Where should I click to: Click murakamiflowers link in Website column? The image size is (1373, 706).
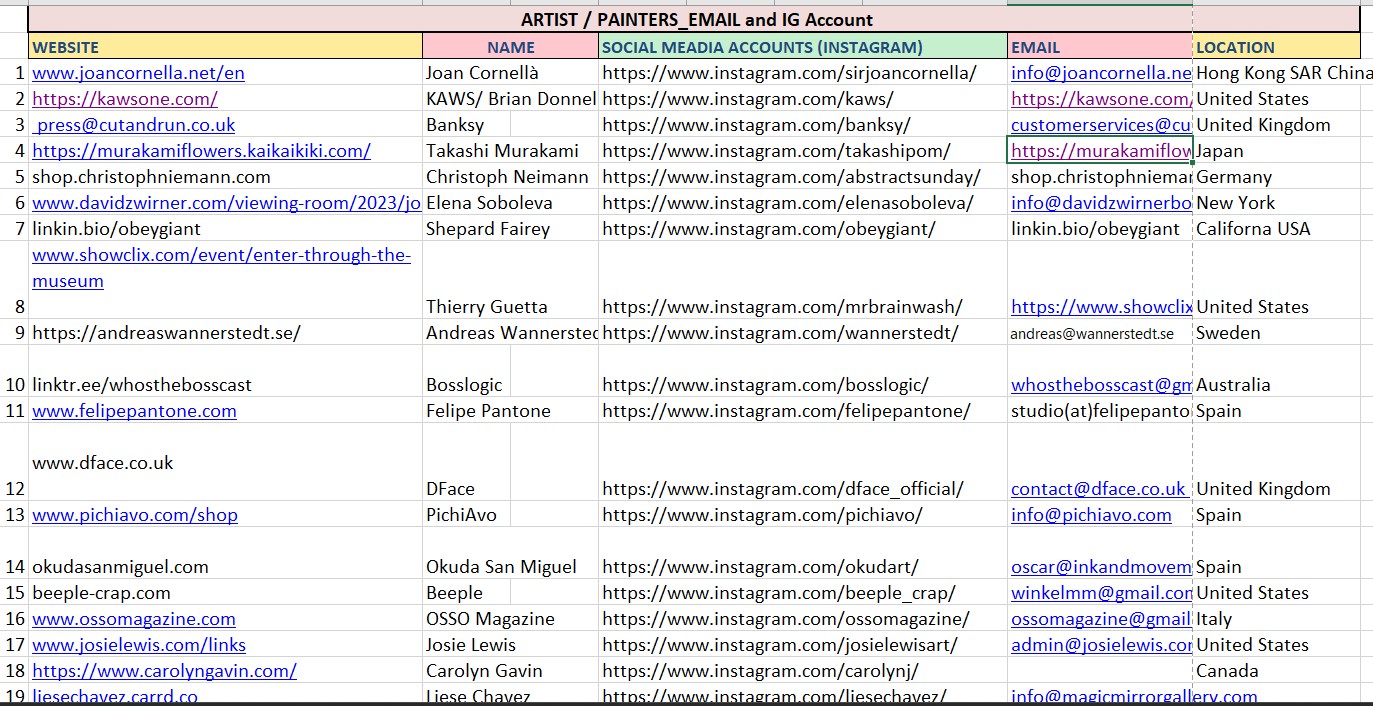coord(201,151)
